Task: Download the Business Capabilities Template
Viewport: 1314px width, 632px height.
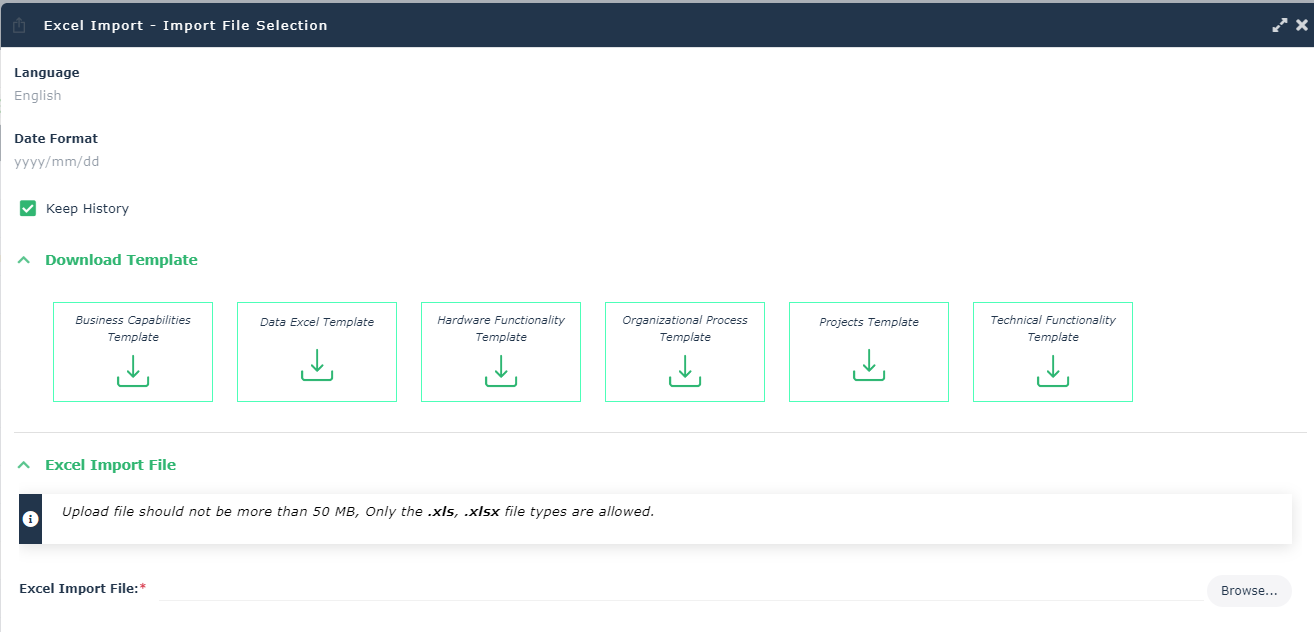Action: 133,370
